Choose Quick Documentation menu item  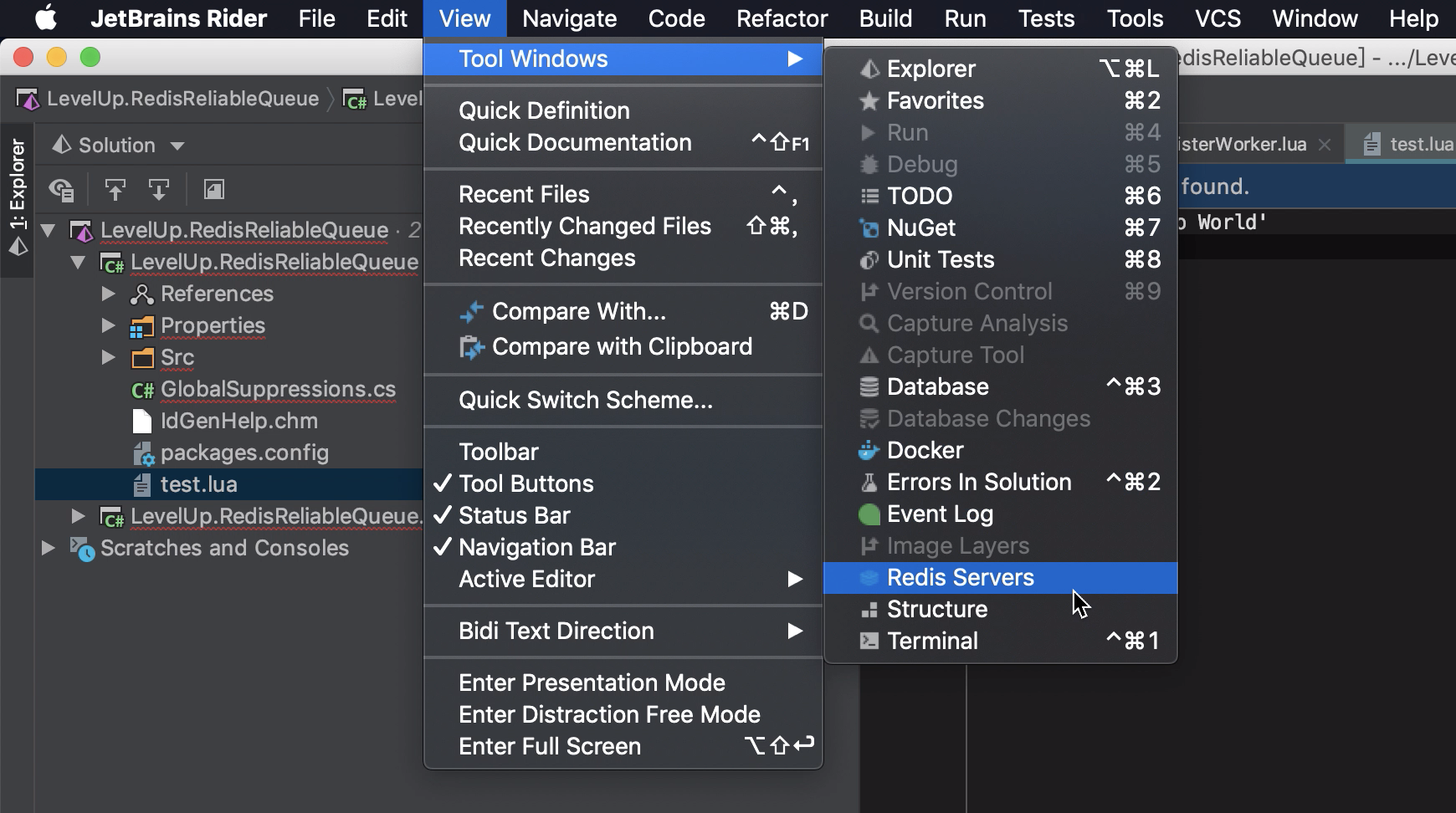point(623,142)
